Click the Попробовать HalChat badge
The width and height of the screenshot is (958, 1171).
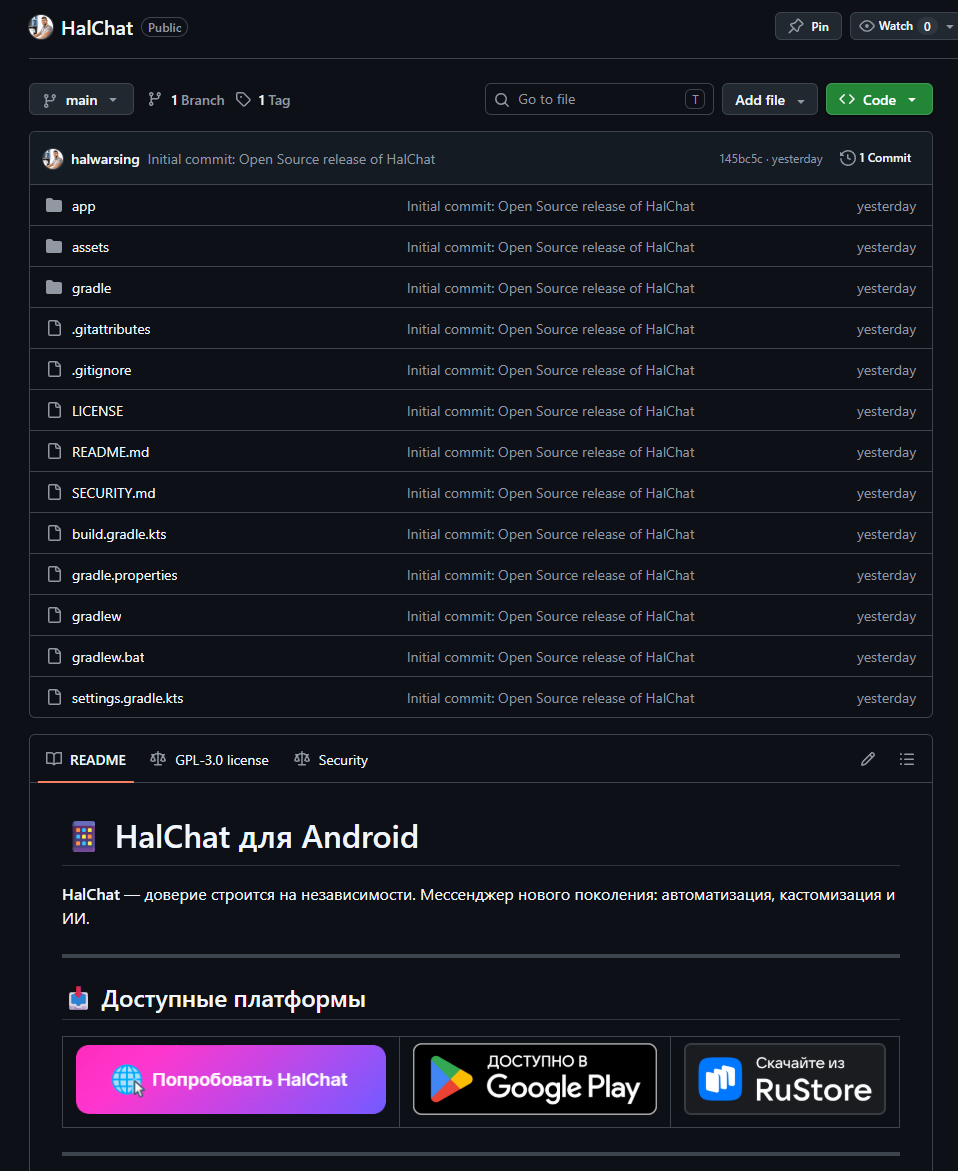click(x=231, y=1080)
